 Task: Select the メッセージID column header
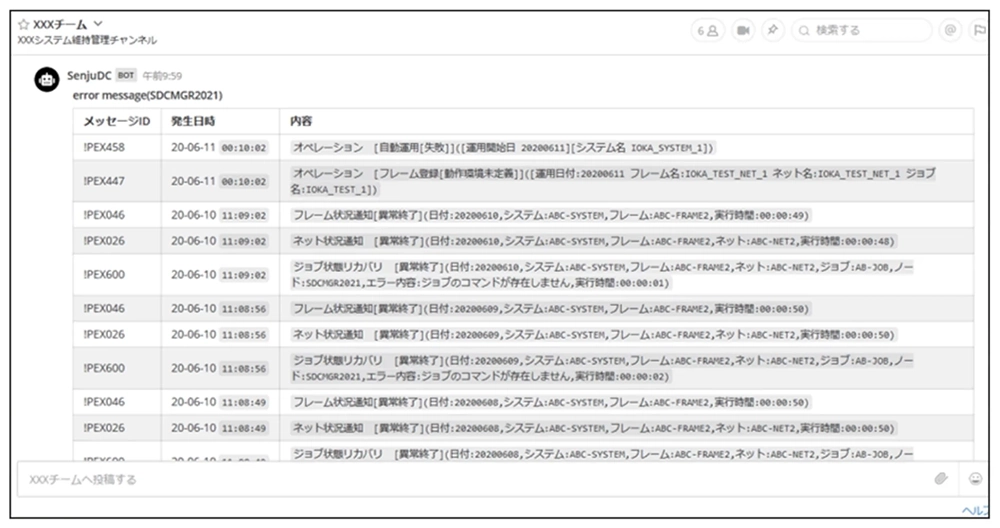(117, 121)
